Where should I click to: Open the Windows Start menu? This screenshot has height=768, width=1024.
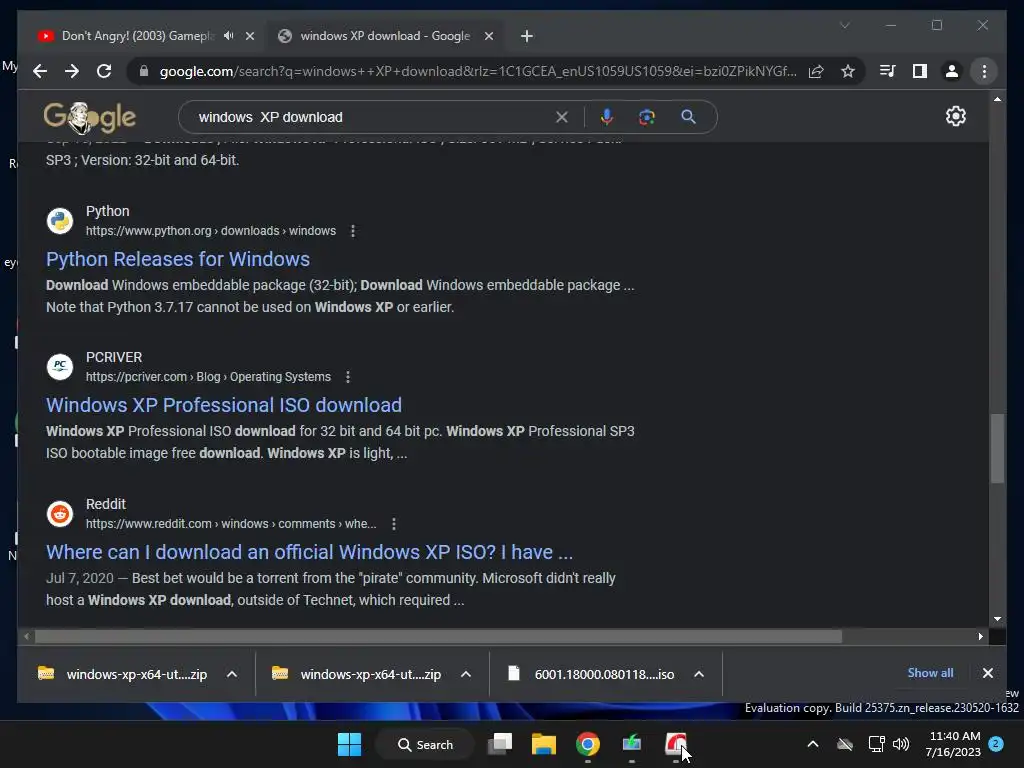[x=349, y=744]
